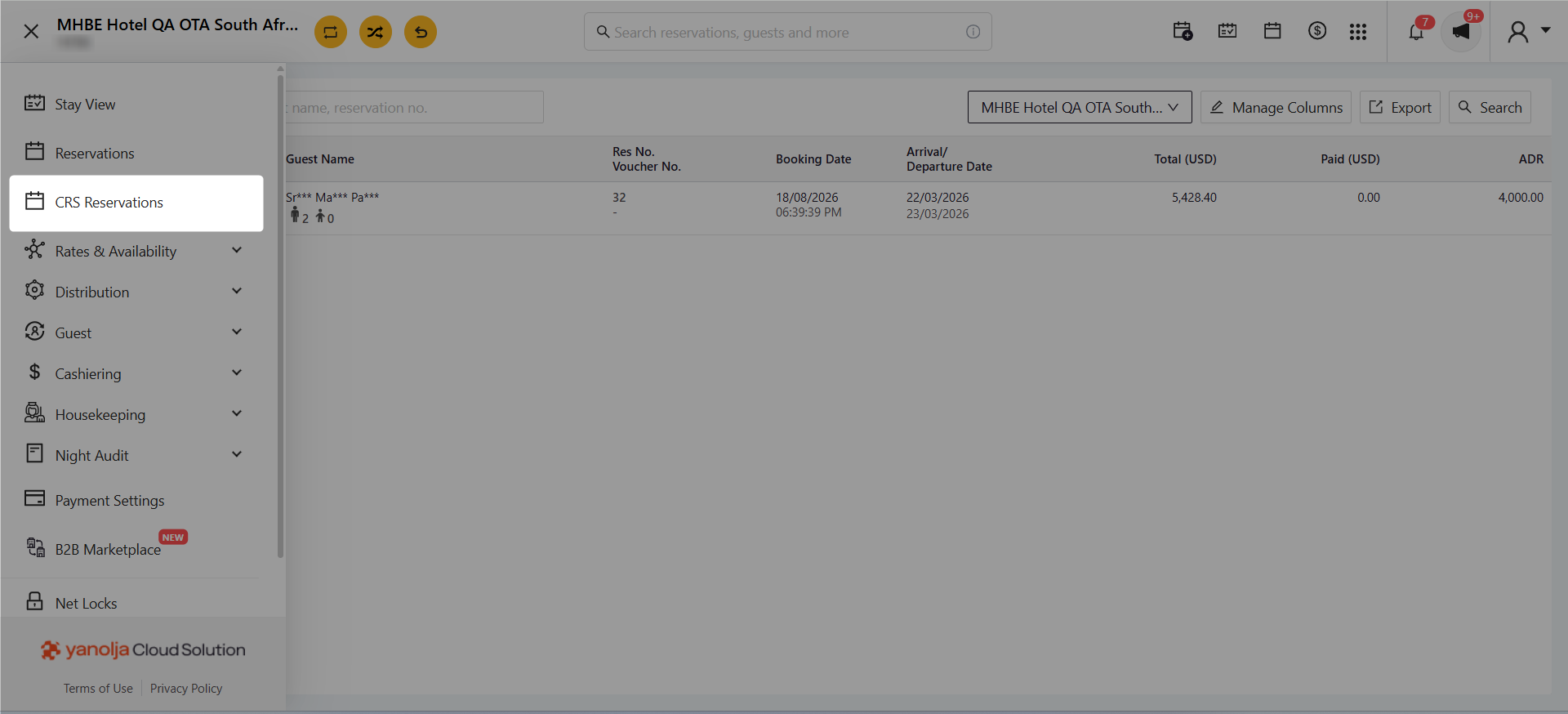Open Privacy Policy link
The width and height of the screenshot is (1568, 714).
(186, 689)
